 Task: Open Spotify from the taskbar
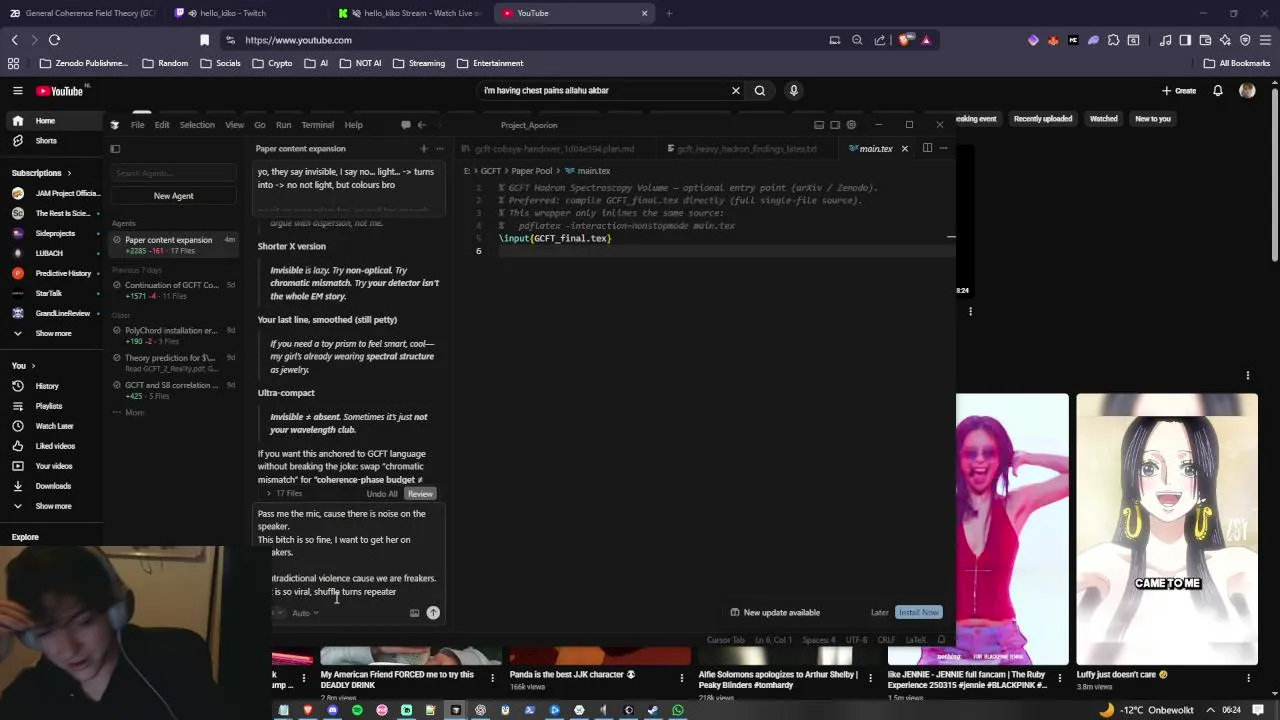(x=357, y=710)
